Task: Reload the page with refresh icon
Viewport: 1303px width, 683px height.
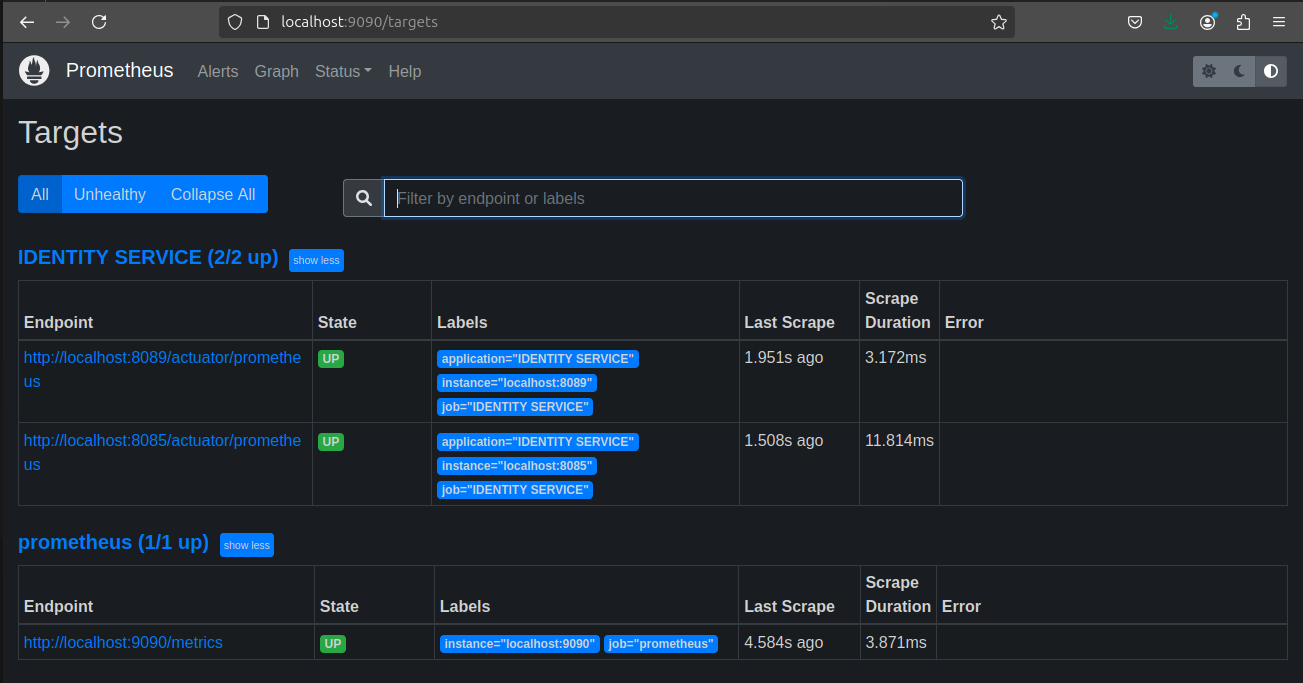Action: pos(99,21)
